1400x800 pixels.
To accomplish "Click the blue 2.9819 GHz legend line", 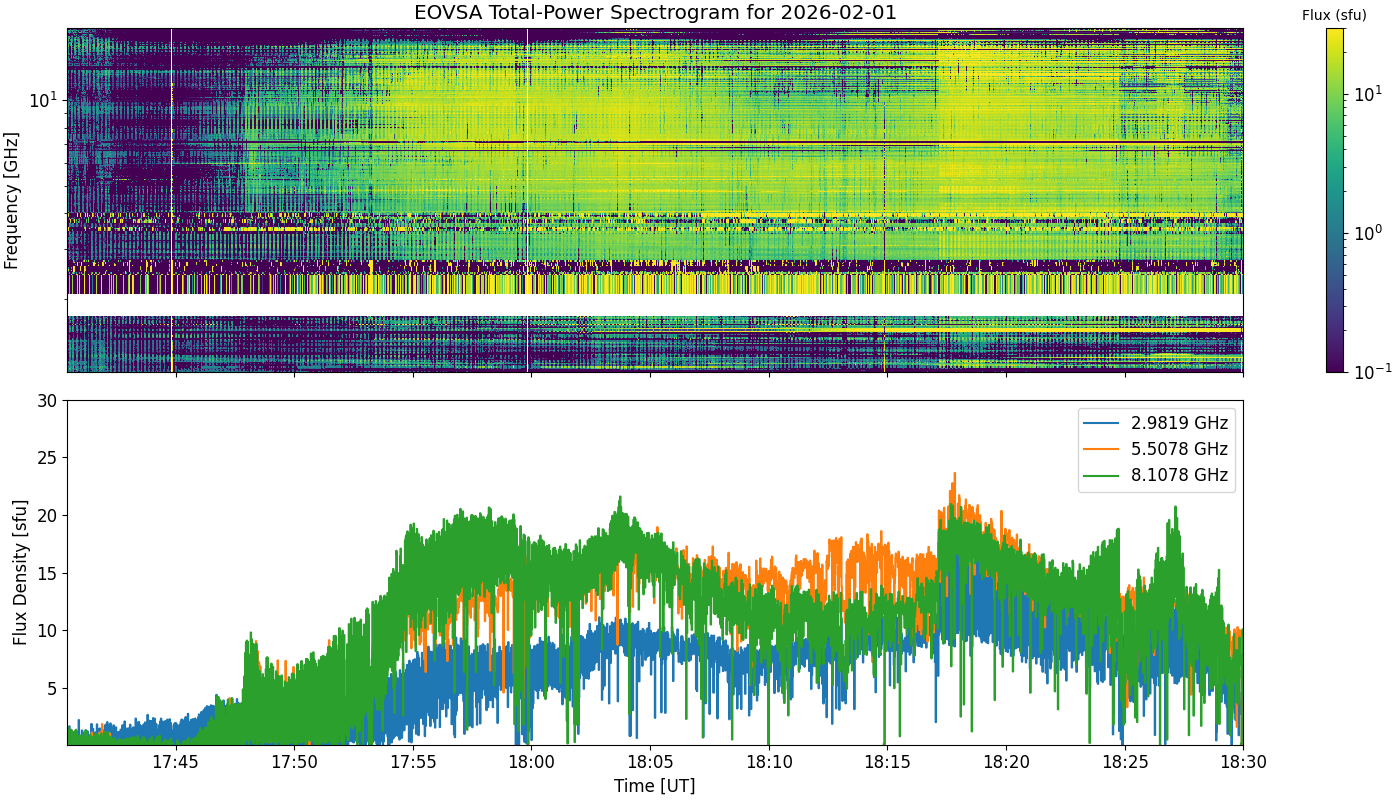I will pyautogui.click(x=1101, y=422).
